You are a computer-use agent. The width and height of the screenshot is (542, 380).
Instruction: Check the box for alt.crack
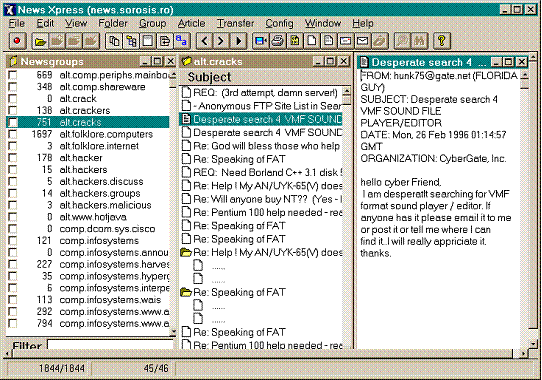[12, 99]
